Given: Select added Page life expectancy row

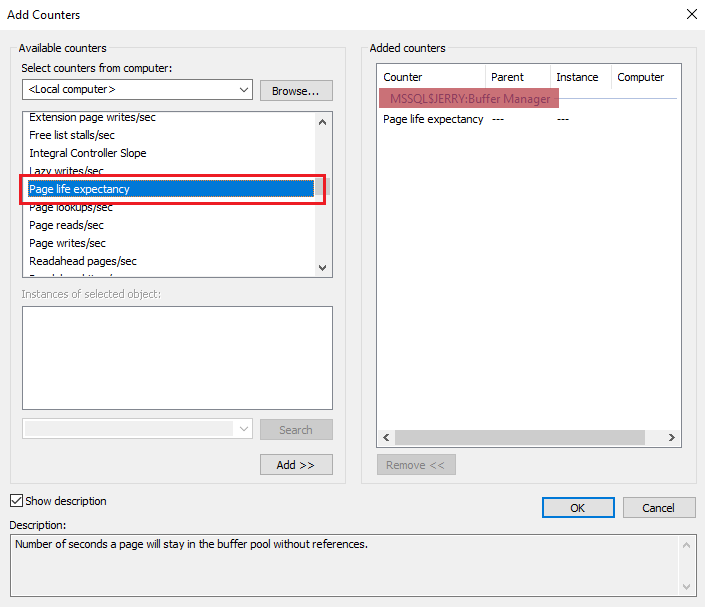Looking at the screenshot, I should tap(433, 119).
